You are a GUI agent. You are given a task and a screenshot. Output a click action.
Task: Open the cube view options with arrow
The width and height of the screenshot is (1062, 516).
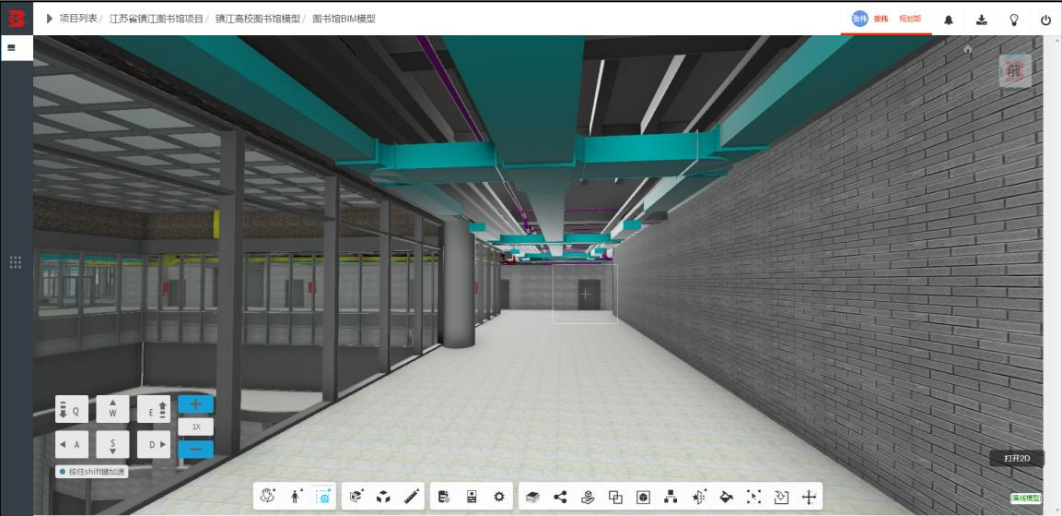click(x=356, y=496)
